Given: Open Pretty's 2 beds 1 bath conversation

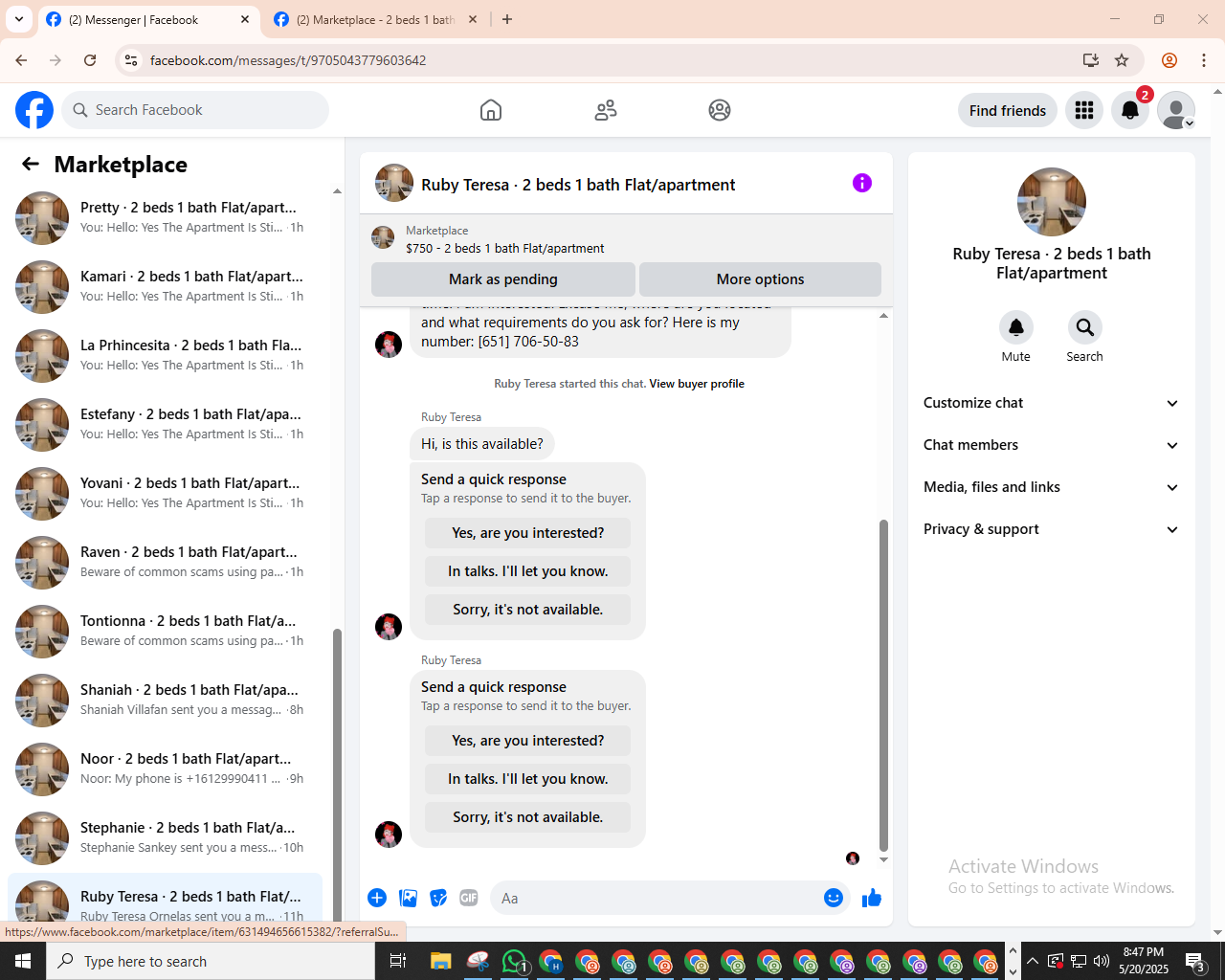Looking at the screenshot, I should pyautogui.click(x=165, y=218).
